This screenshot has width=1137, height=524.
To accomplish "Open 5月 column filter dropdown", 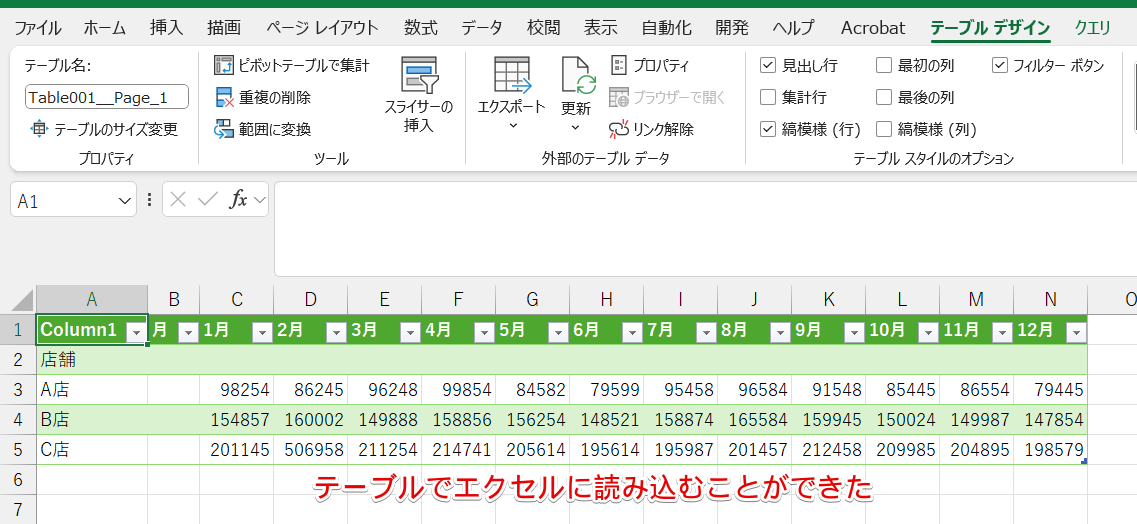I will [x=558, y=332].
